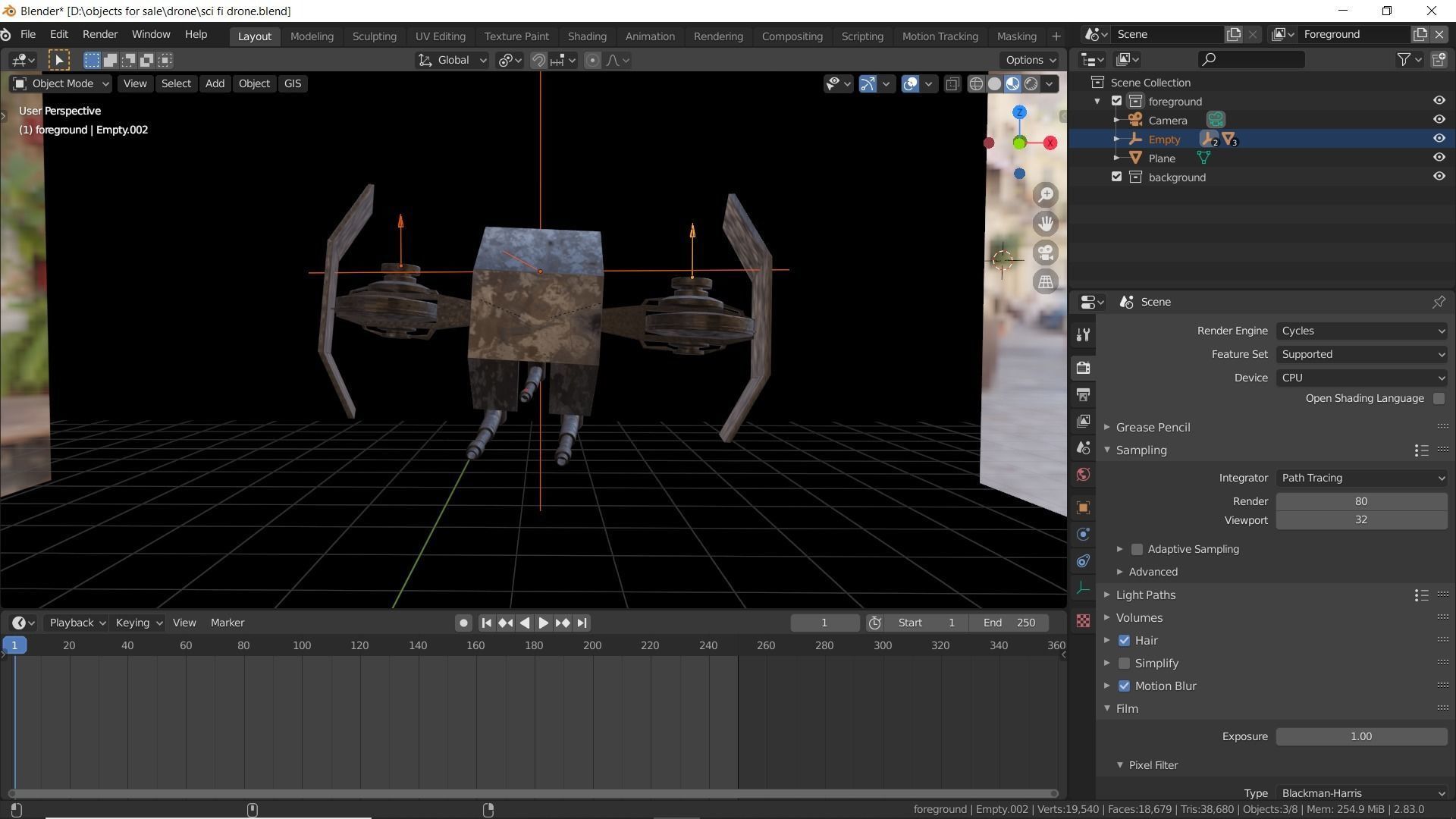Viewport: 1456px width, 819px height.
Task: Click Render samples value field
Action: point(1362,501)
